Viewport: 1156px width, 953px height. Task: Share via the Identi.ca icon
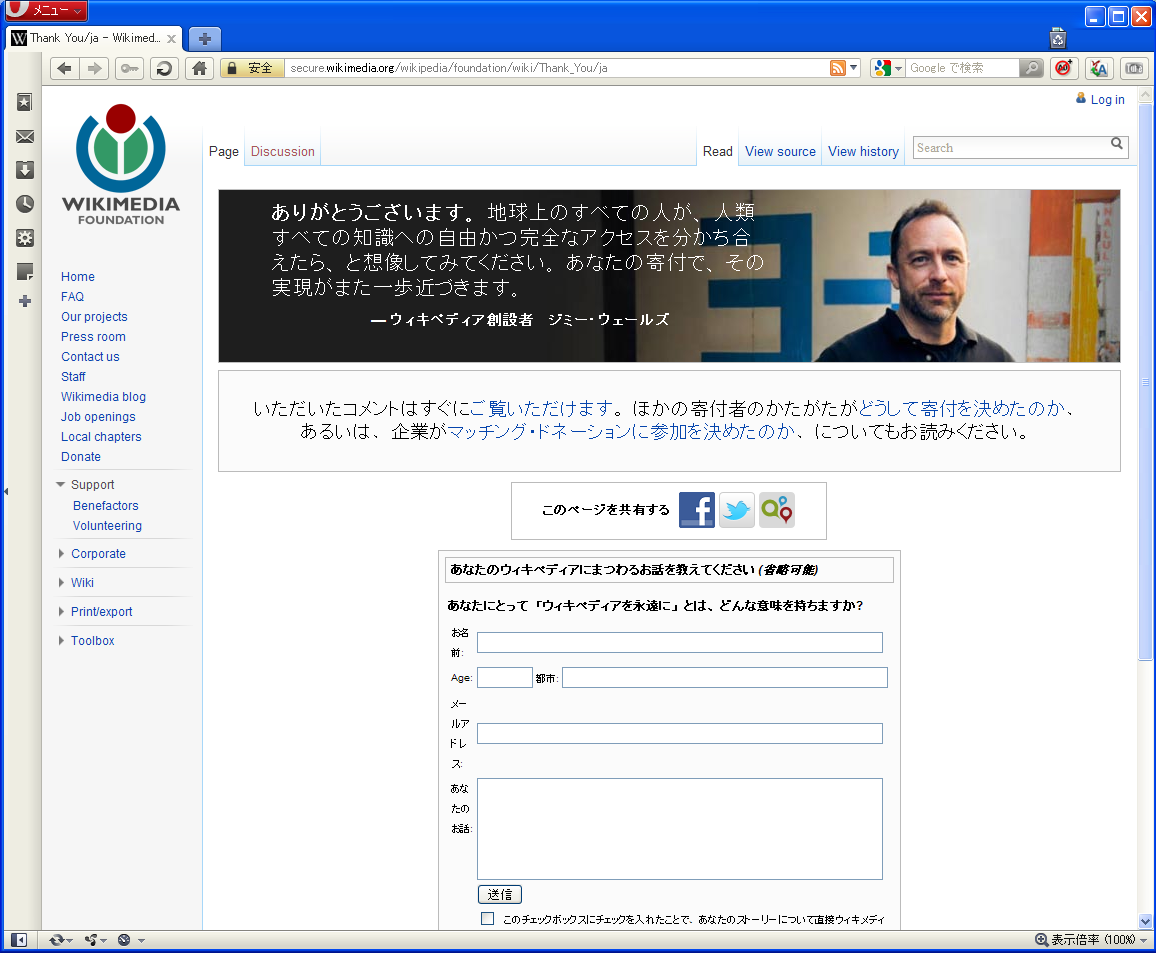pyautogui.click(x=777, y=509)
